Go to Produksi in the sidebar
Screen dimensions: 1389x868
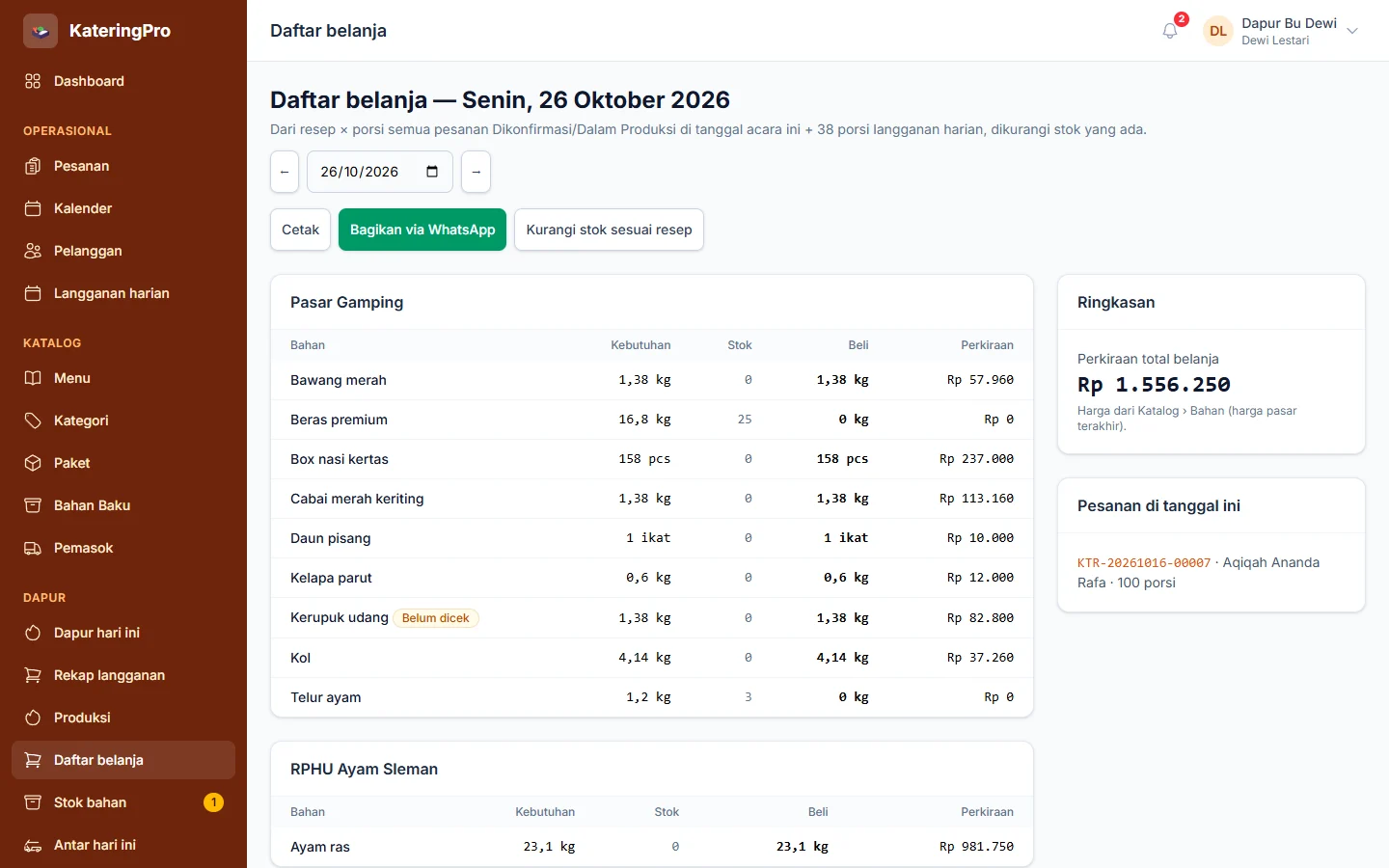point(123,718)
